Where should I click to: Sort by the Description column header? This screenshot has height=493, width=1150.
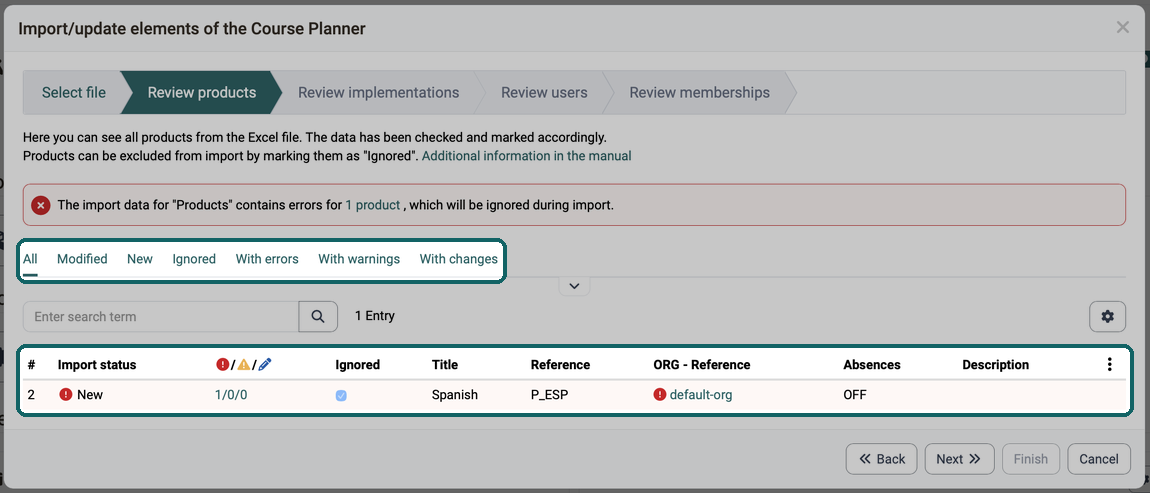point(996,365)
